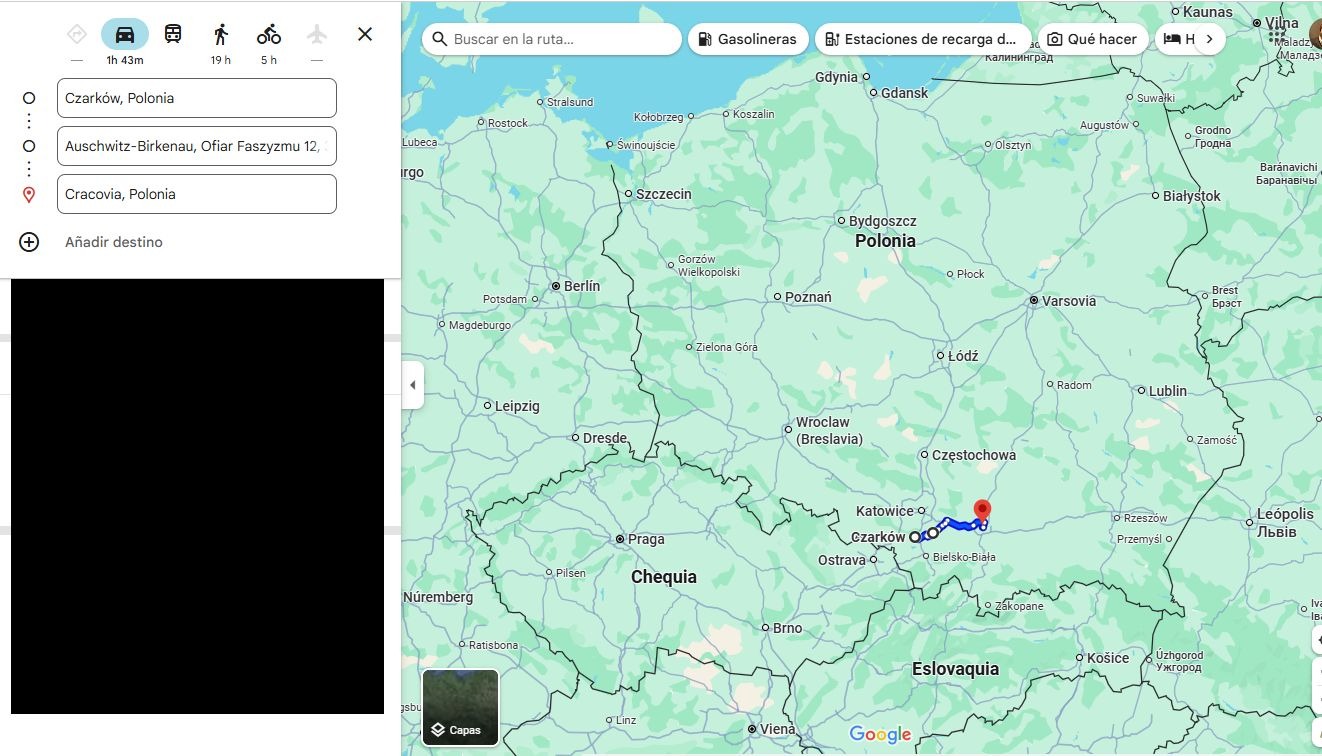Click Radom city label
Image resolution: width=1322 pixels, height=756 pixels.
coord(1075,385)
